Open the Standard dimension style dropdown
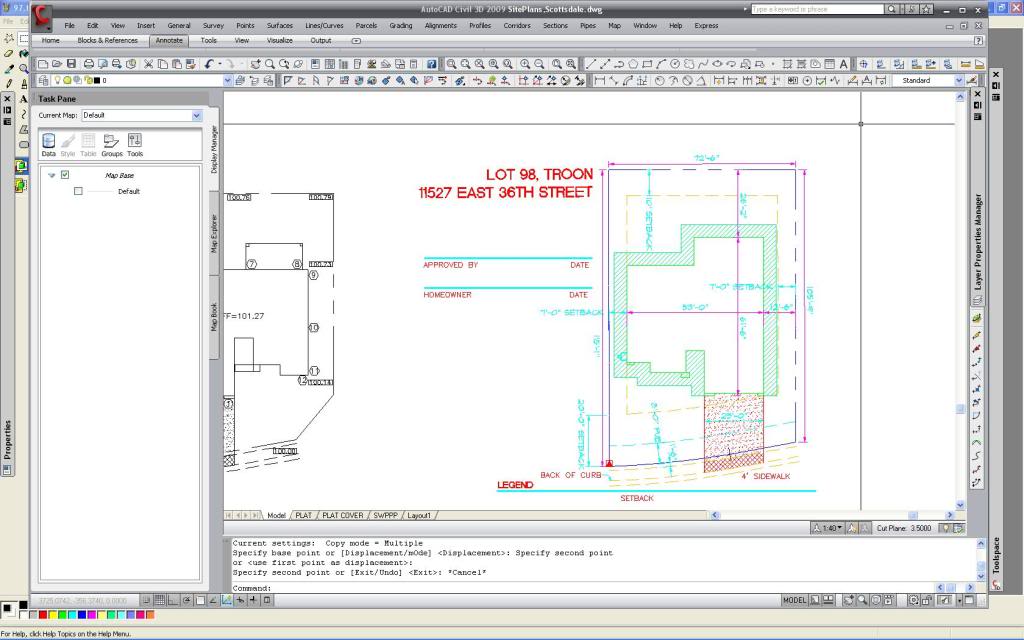 (959, 80)
